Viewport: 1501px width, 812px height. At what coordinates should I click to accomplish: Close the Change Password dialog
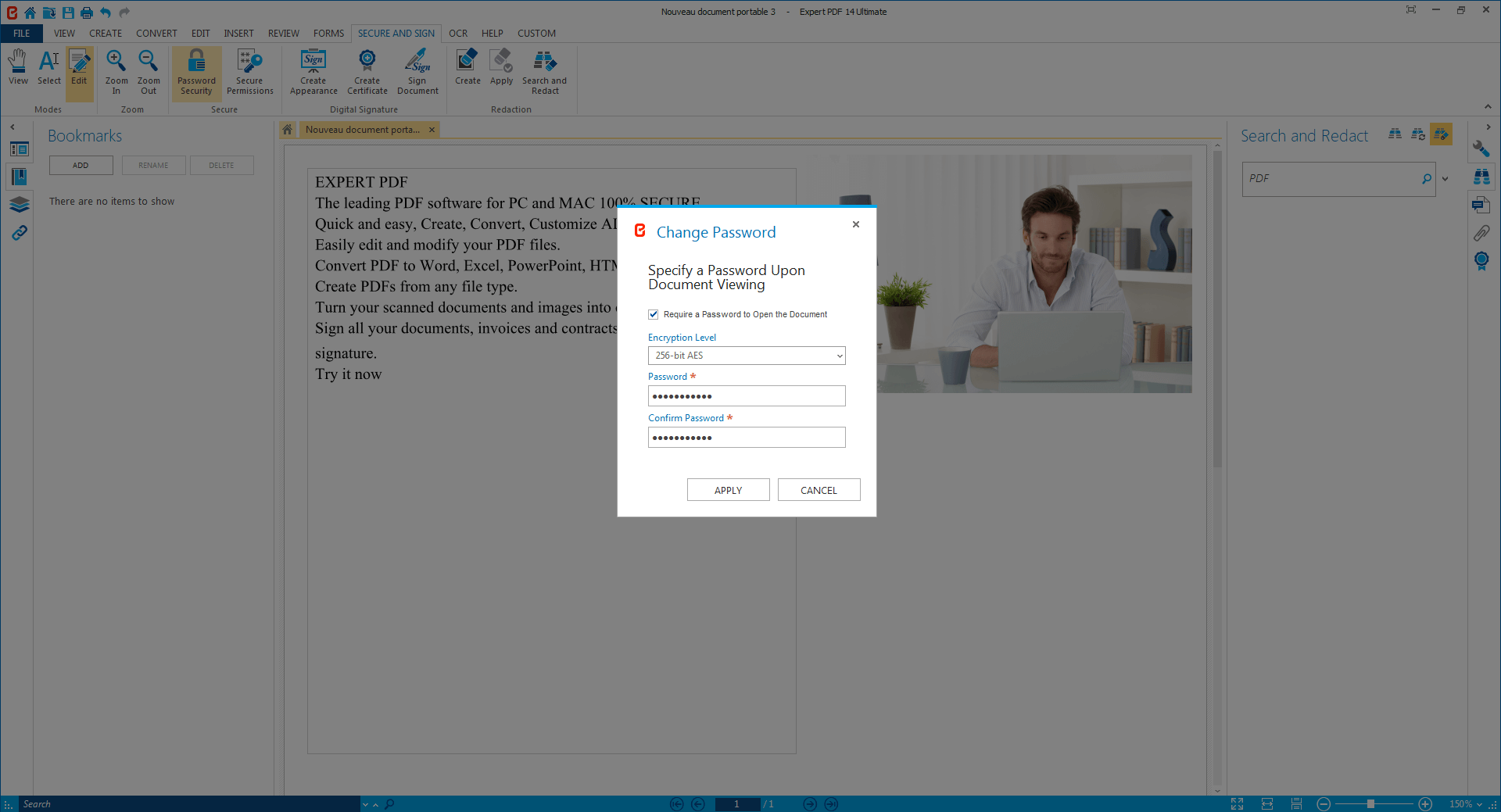point(856,224)
